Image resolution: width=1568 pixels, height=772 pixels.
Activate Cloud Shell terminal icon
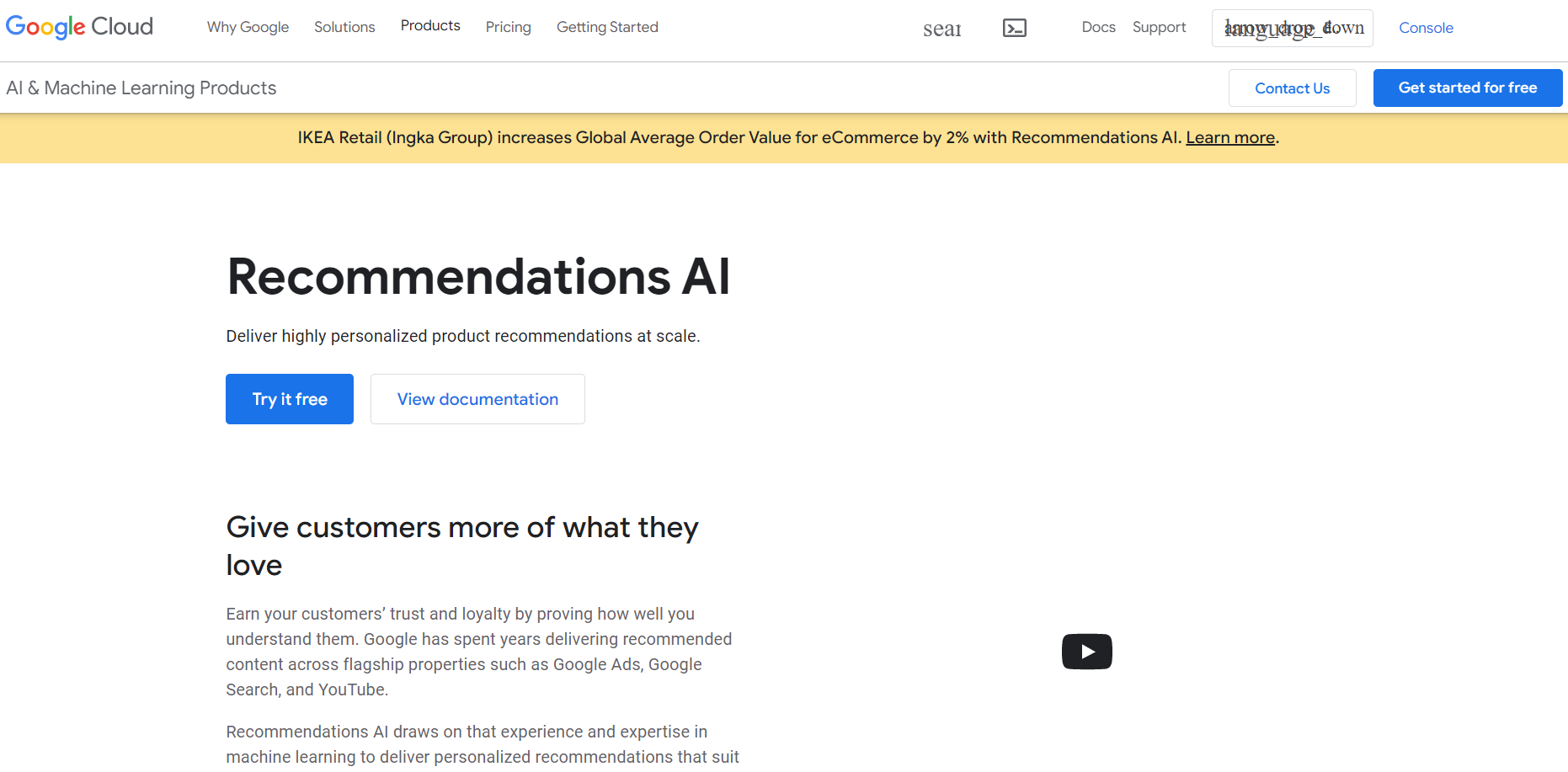point(1015,28)
